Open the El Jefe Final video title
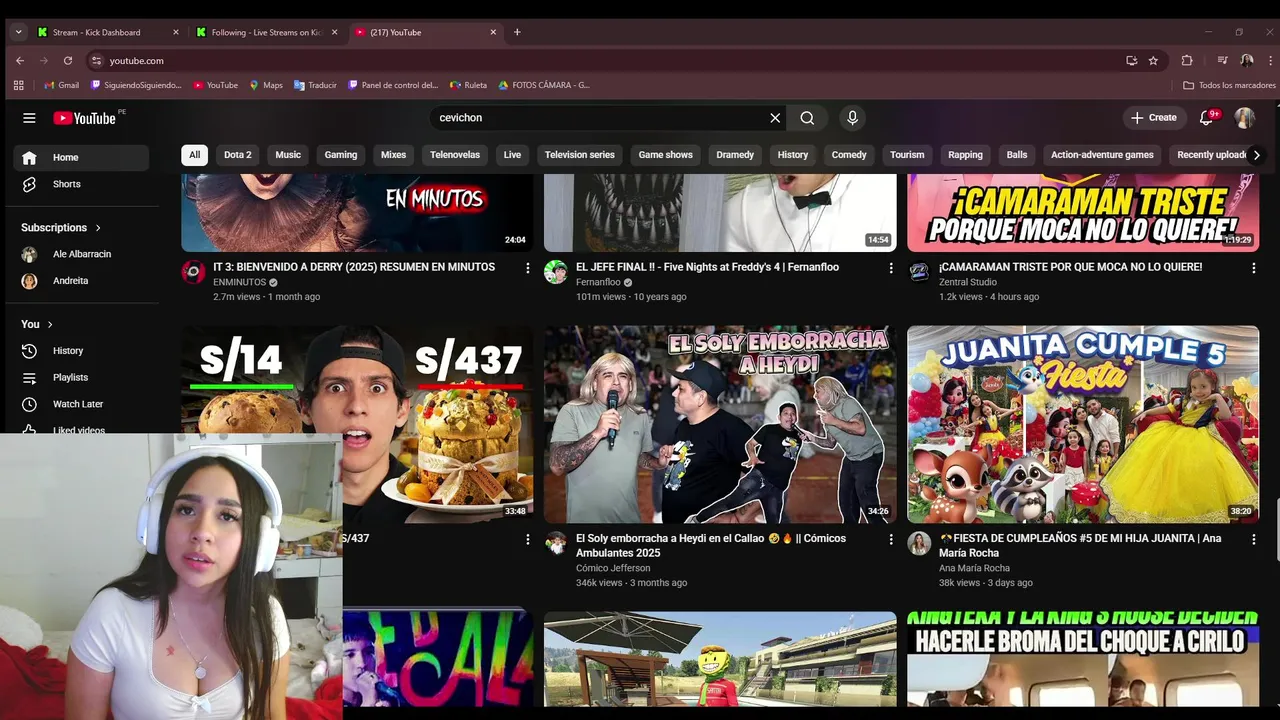This screenshot has height=720, width=1280. [707, 267]
